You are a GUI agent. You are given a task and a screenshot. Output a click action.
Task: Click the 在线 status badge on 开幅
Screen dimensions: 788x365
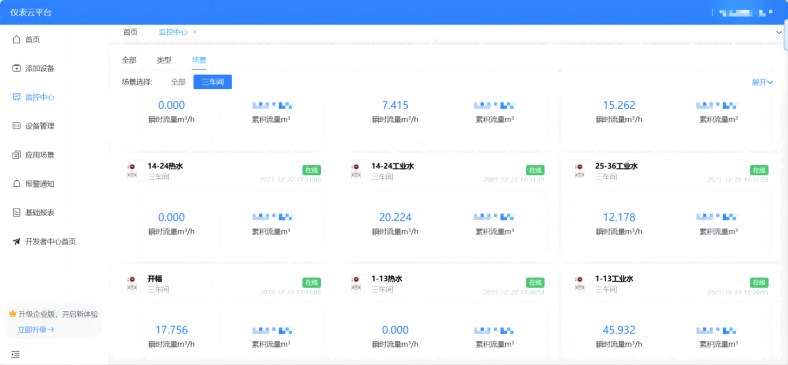(312, 283)
